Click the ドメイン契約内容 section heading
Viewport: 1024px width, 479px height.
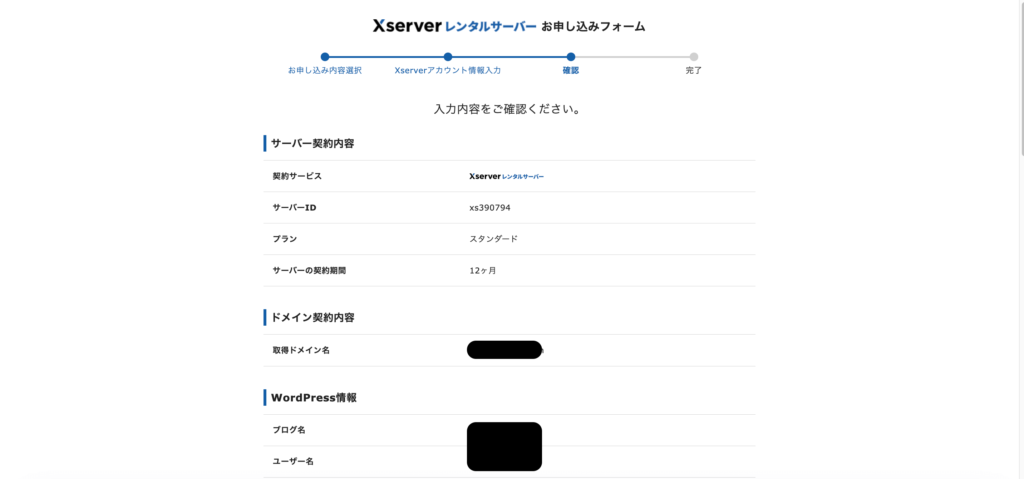click(x=313, y=318)
